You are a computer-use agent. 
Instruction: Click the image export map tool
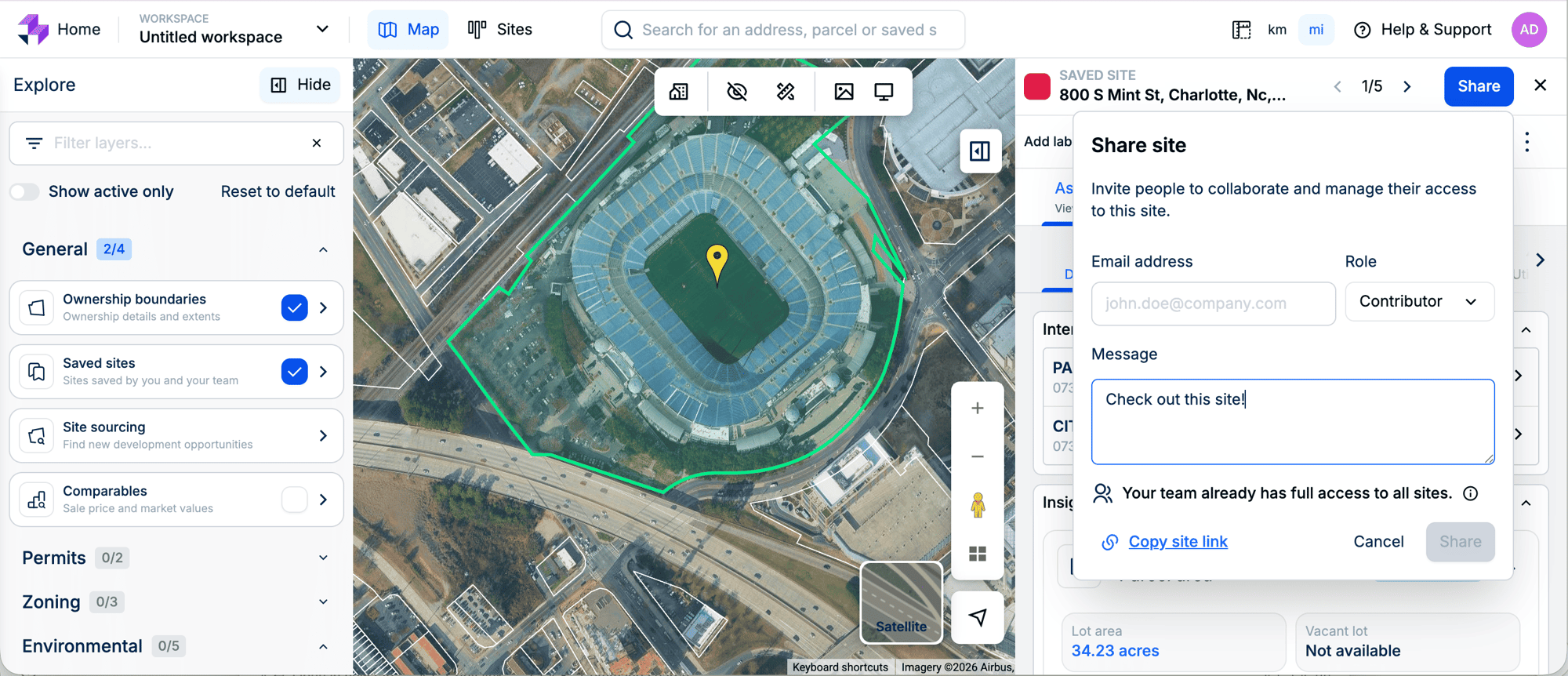tap(844, 92)
